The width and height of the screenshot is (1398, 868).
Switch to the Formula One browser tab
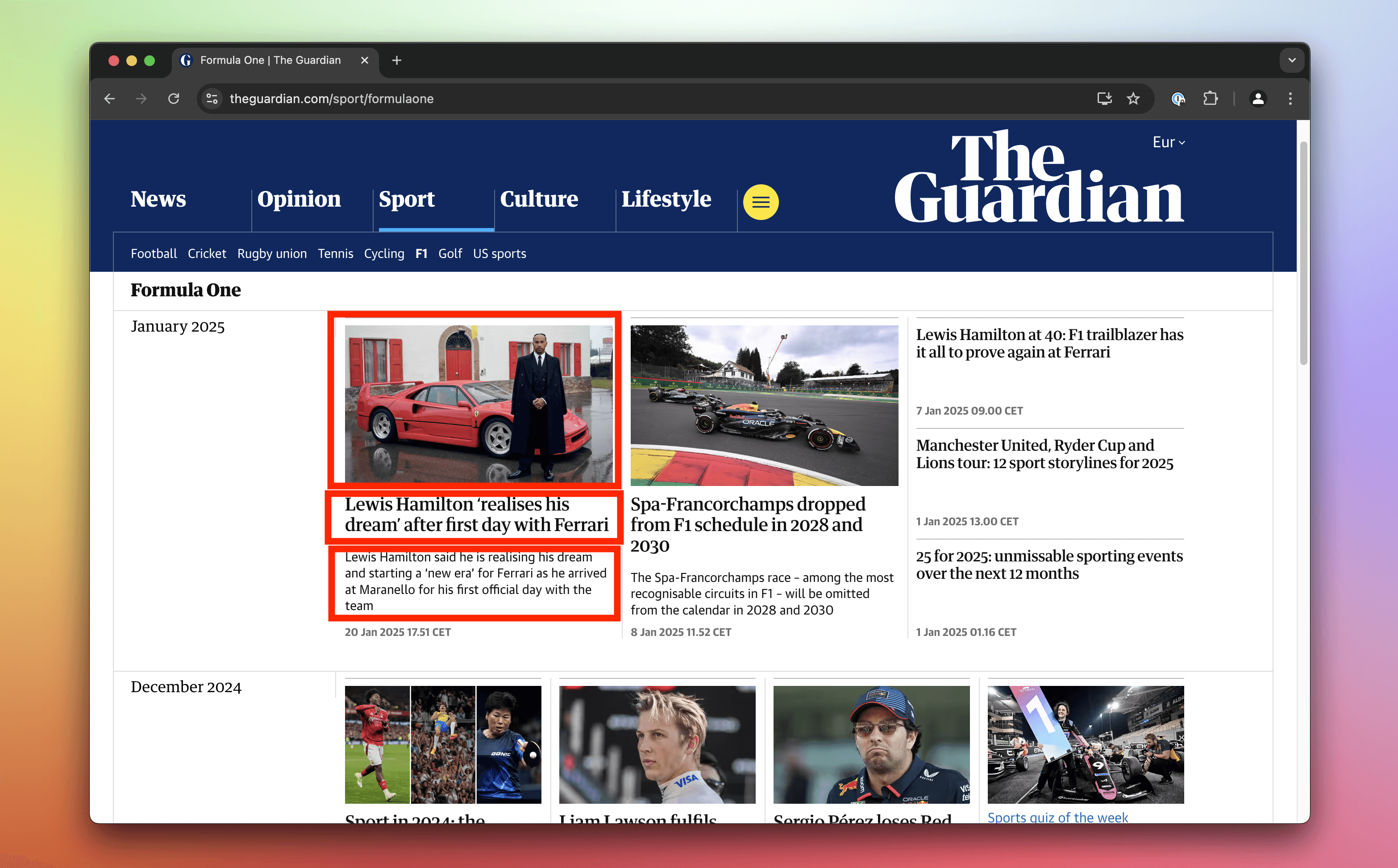coord(270,60)
